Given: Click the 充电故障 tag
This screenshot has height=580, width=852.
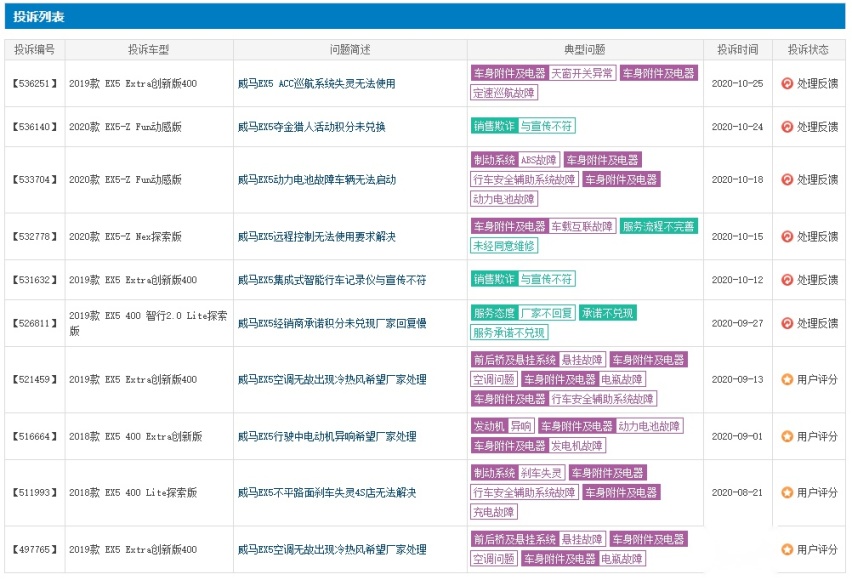Looking at the screenshot, I should [493, 512].
